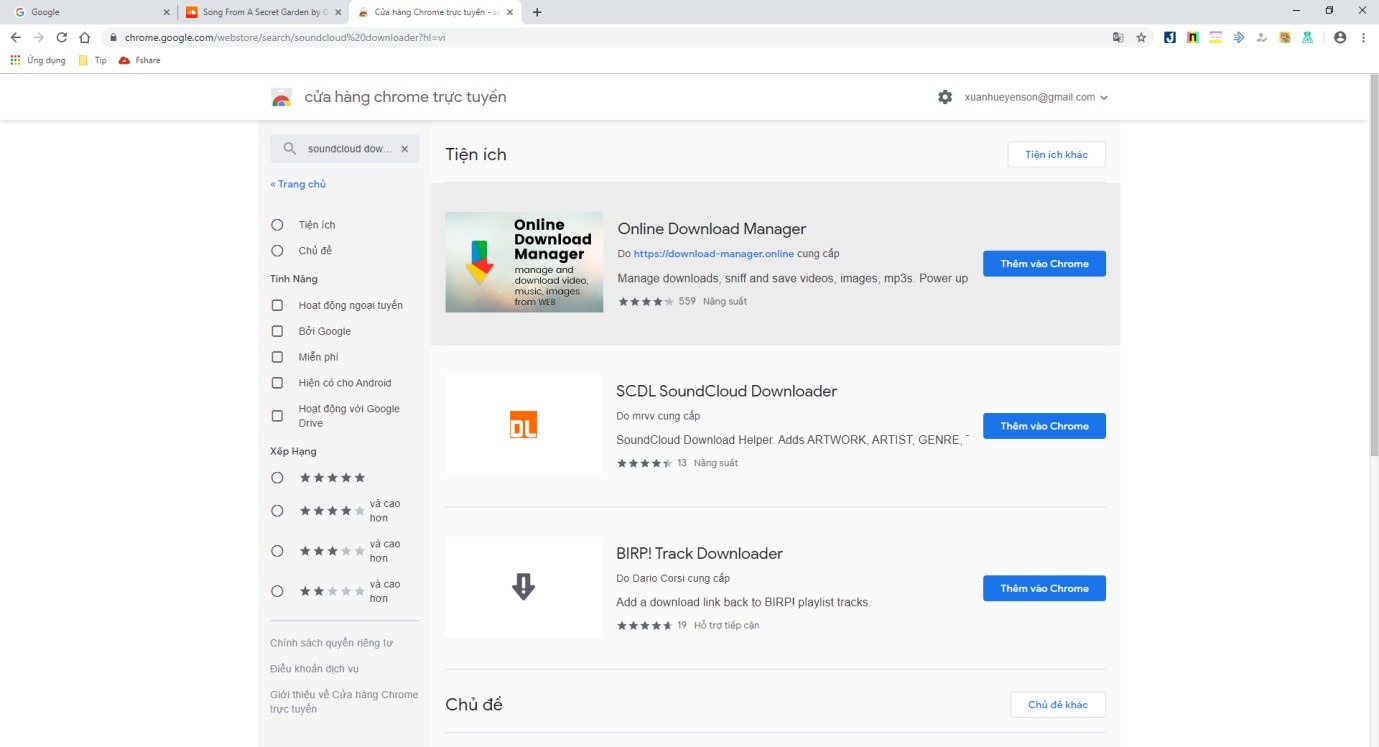Open the Online Download Manager title
Image resolution: width=1379 pixels, height=747 pixels.
coord(712,229)
